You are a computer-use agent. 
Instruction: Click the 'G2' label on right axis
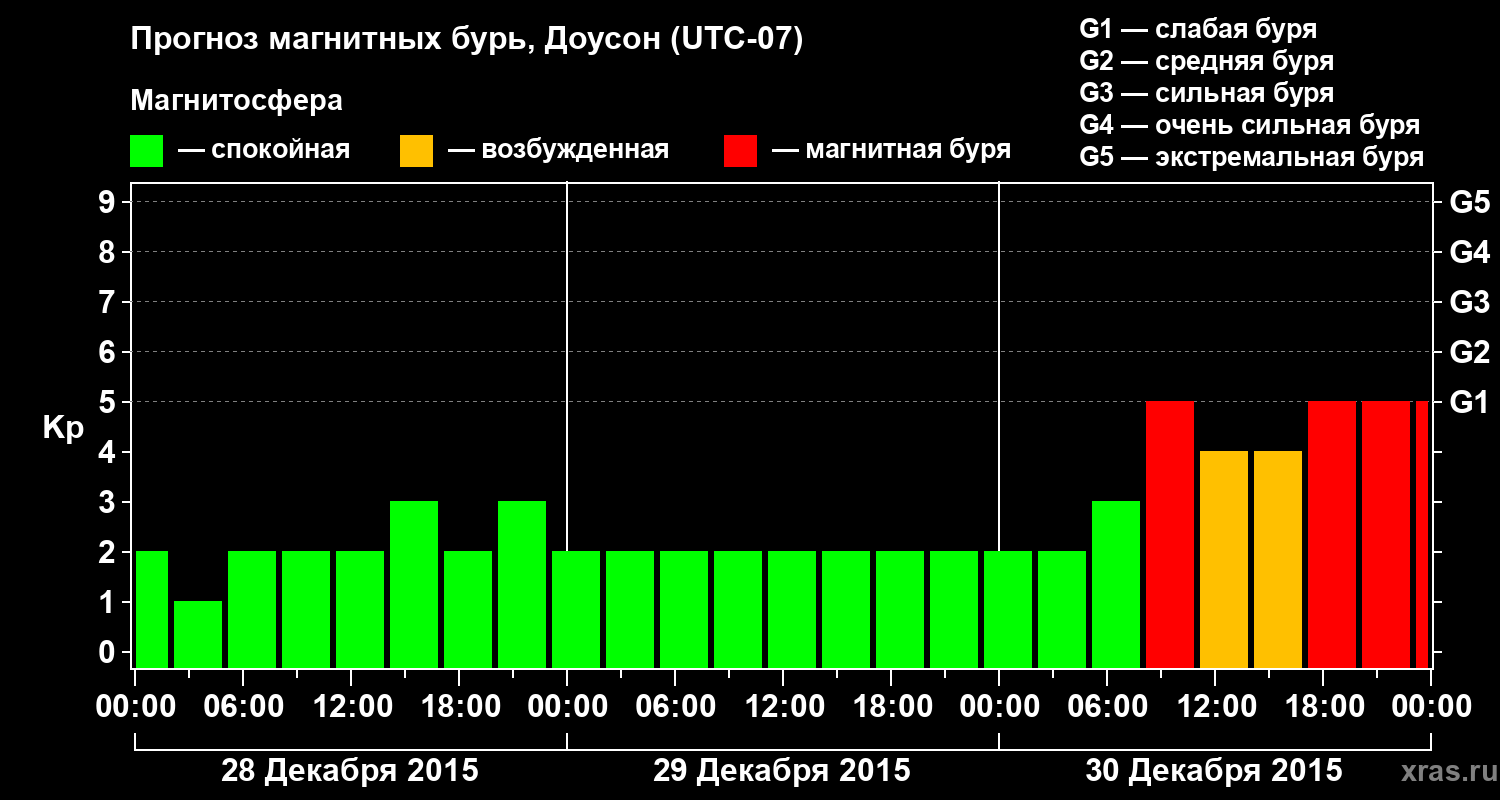tap(1469, 352)
